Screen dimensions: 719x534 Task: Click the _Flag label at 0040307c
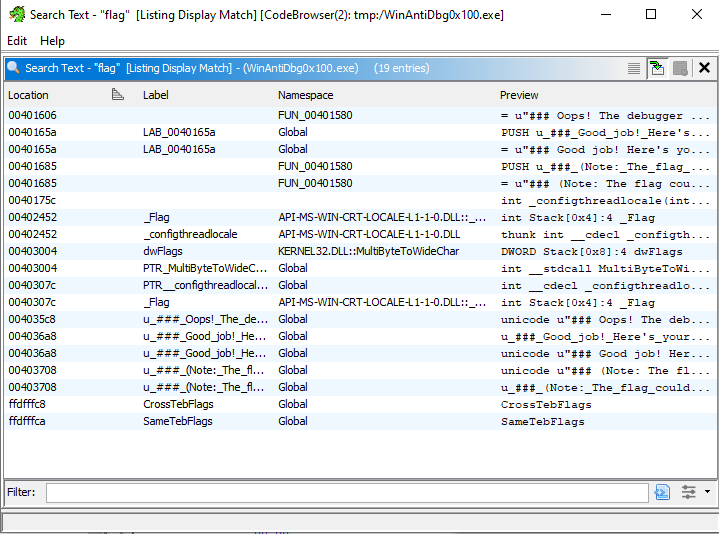click(x=156, y=302)
